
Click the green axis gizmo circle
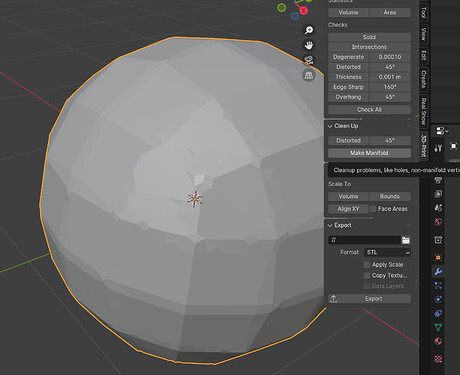[x=282, y=7]
